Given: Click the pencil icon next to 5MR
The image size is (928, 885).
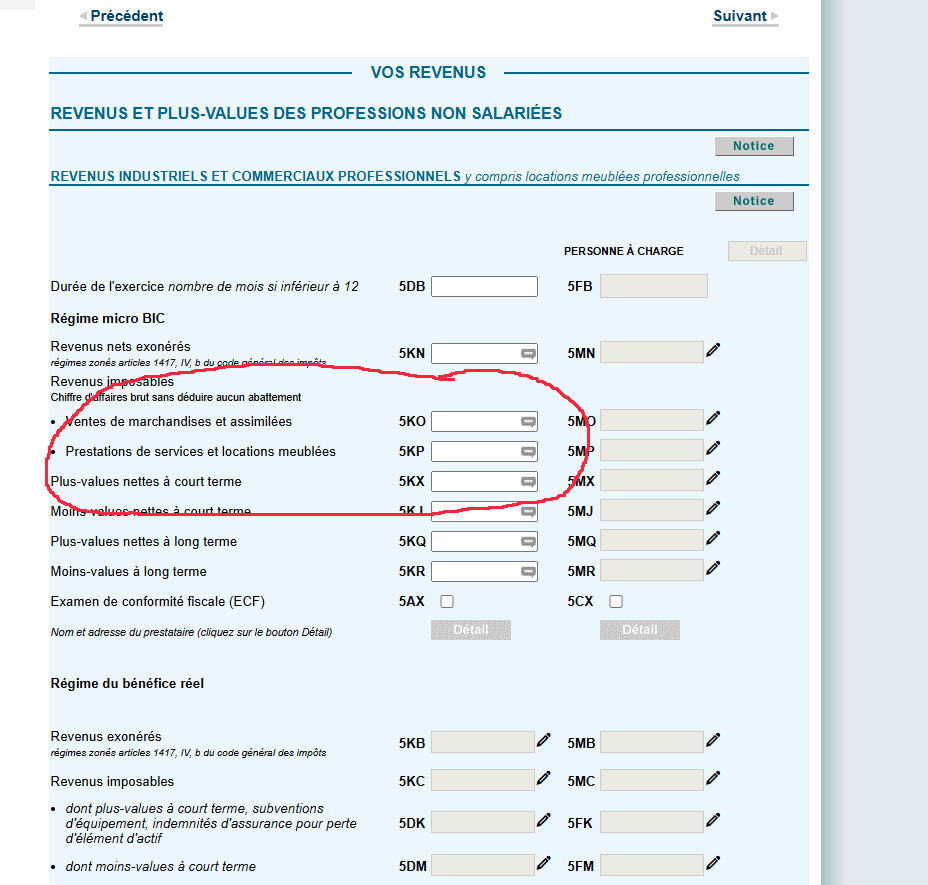Looking at the screenshot, I should pyautogui.click(x=713, y=568).
